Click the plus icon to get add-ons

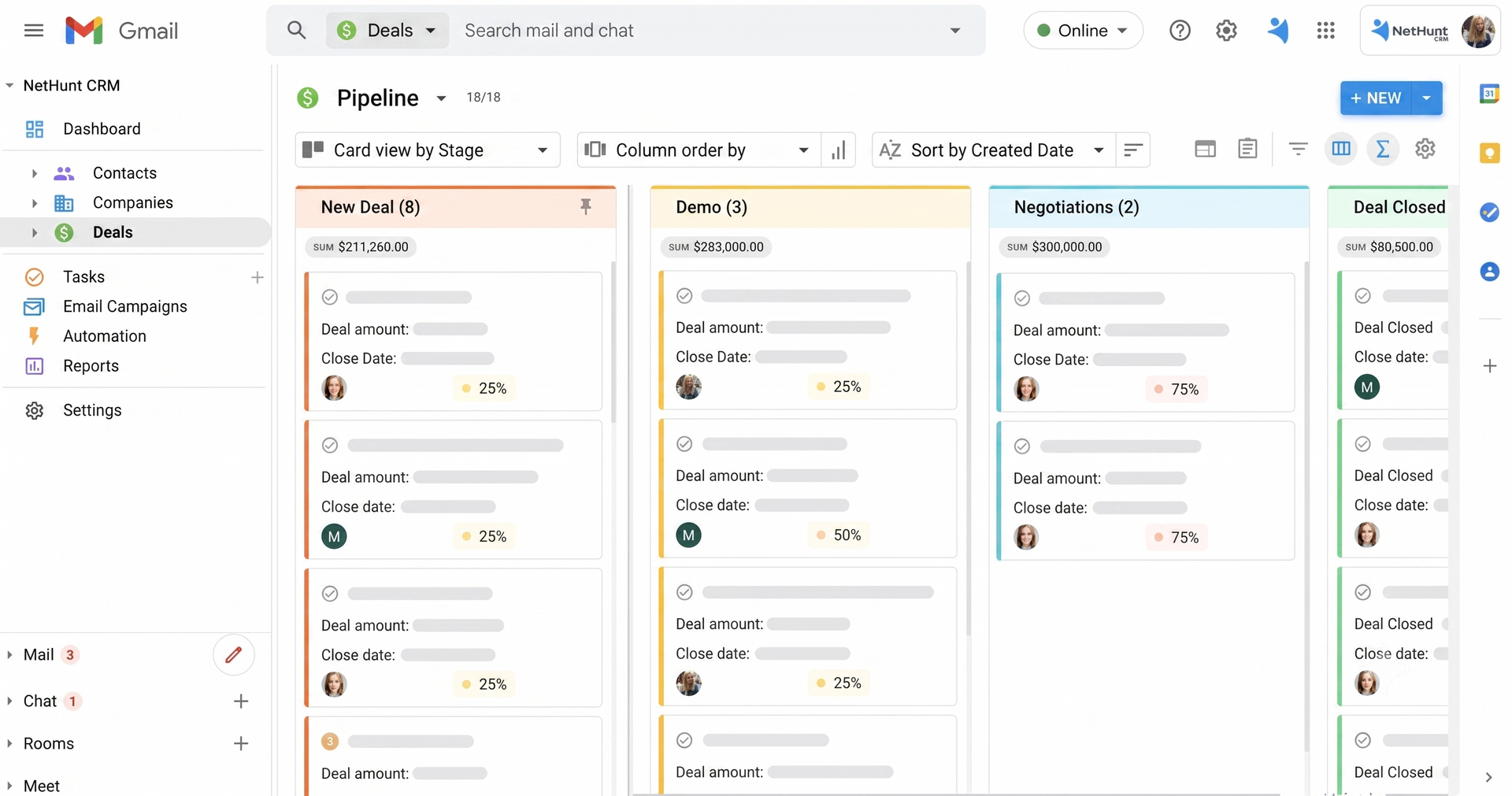point(1488,366)
